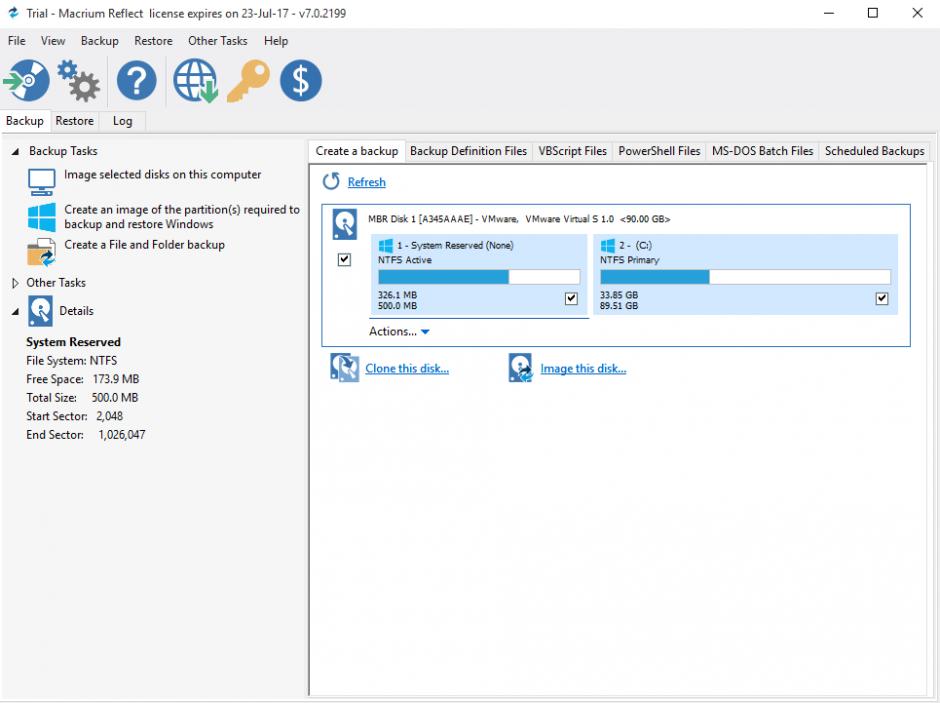This screenshot has width=940, height=703.
Task: Collapse the Details section arrow
Action: [15, 312]
